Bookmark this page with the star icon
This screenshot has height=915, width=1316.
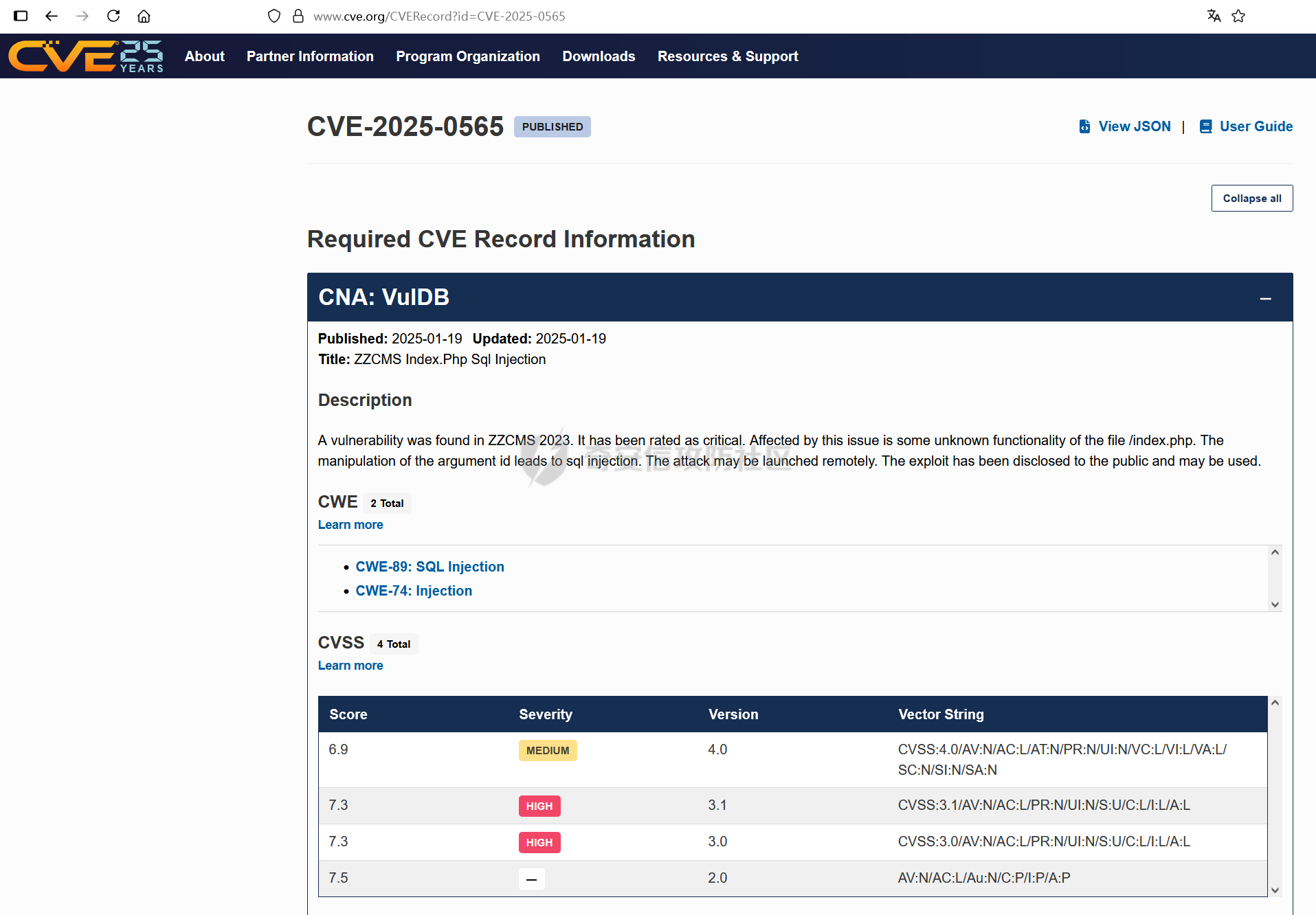pos(1238,16)
